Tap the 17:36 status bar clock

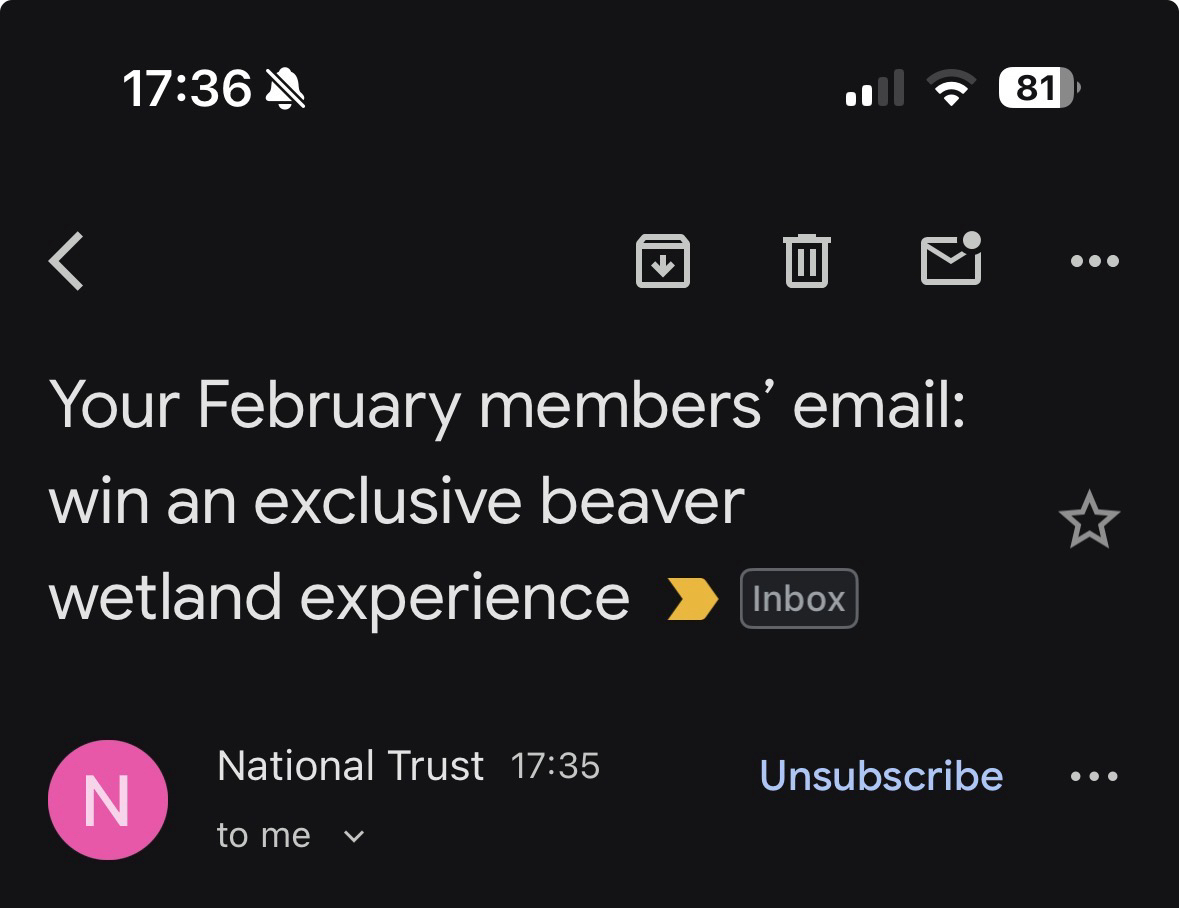point(187,89)
